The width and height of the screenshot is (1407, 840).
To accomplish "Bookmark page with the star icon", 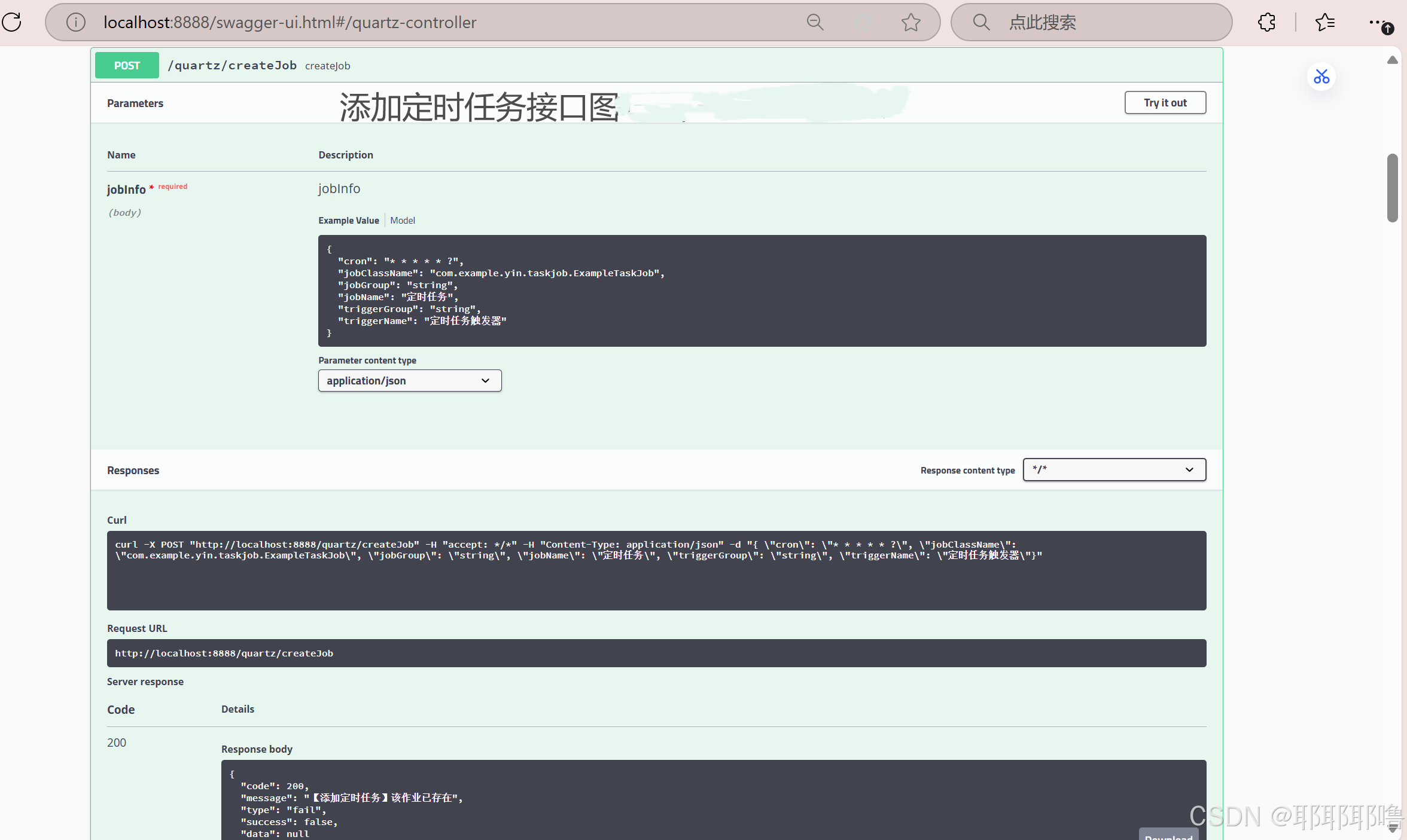I will point(910,22).
